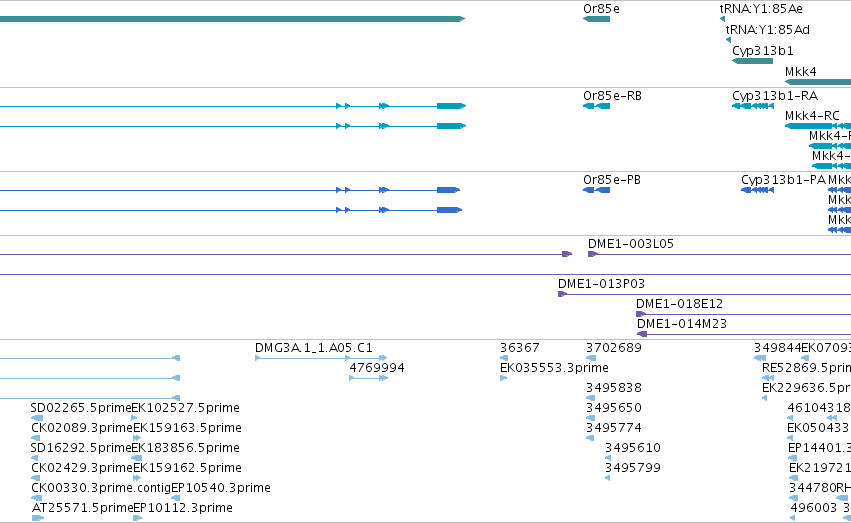851x523 pixels.
Task: Click the CK02089.3prime EST label
Action: 82,428
